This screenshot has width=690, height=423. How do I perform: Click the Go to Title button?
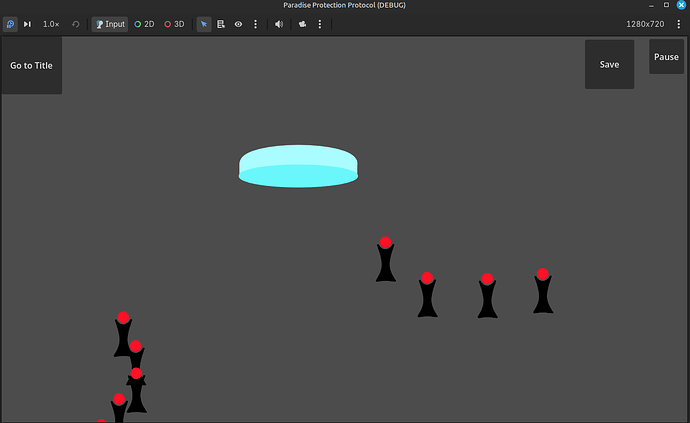pos(31,66)
